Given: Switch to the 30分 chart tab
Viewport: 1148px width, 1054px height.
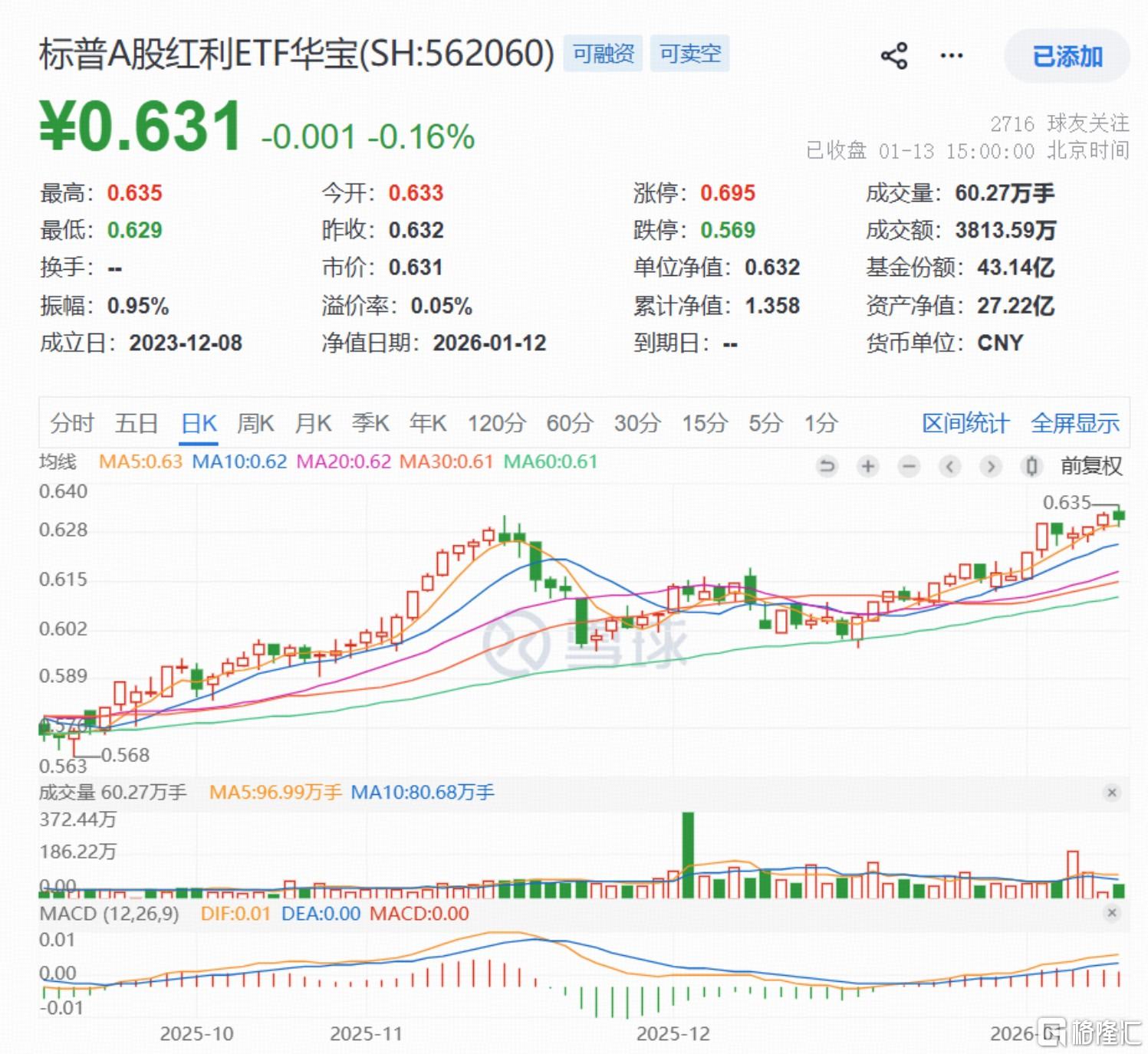Looking at the screenshot, I should click(637, 423).
